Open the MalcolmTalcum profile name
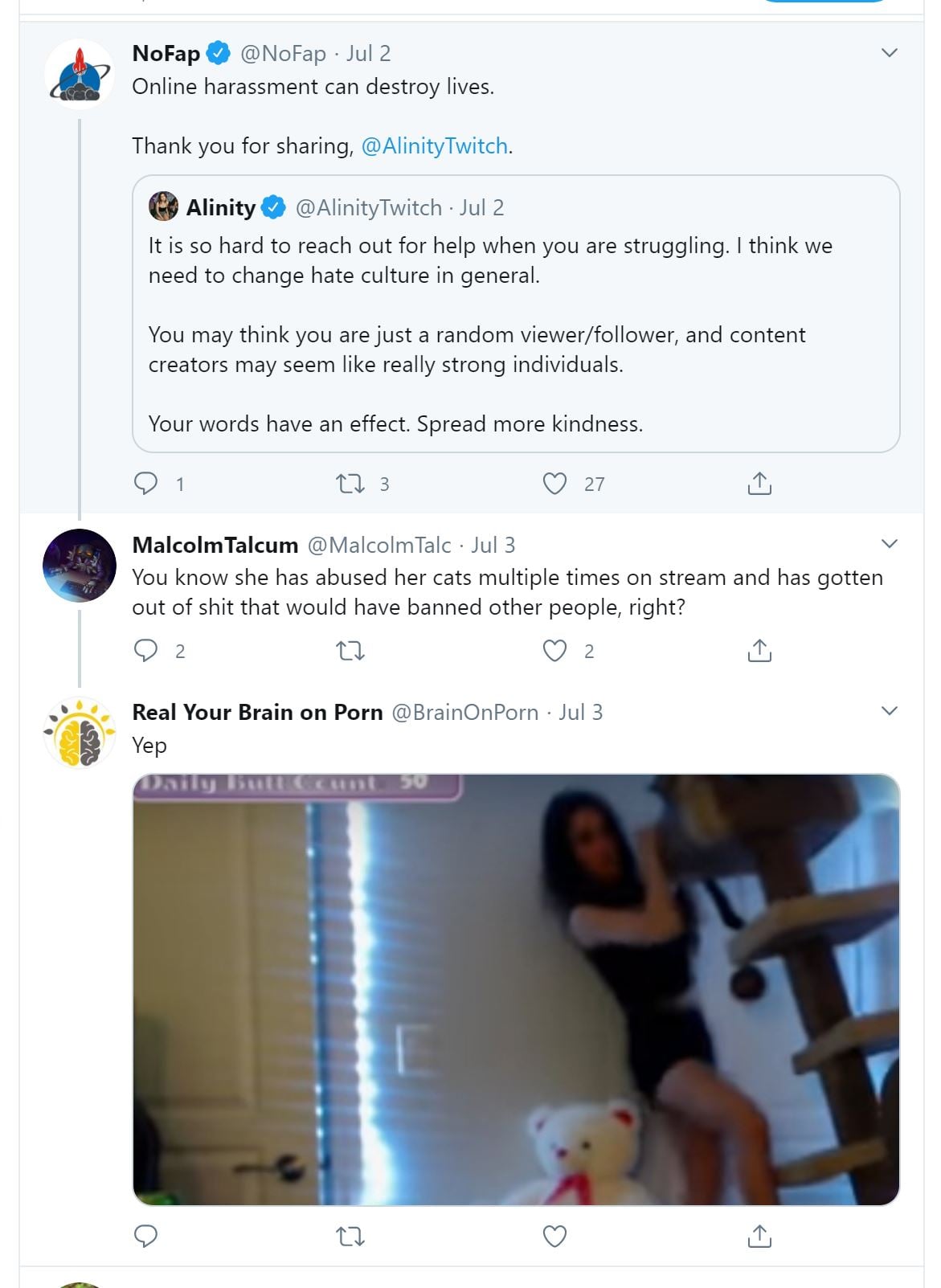 pos(215,545)
